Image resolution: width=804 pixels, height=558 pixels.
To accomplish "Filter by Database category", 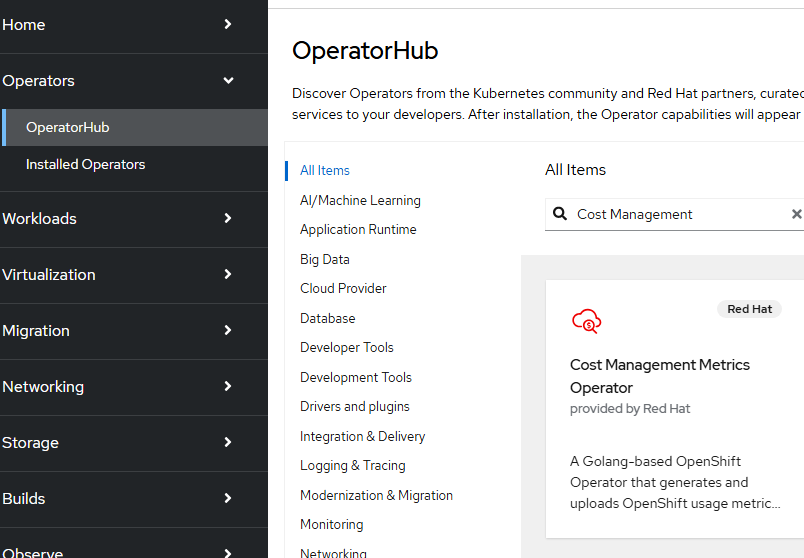I will (328, 318).
